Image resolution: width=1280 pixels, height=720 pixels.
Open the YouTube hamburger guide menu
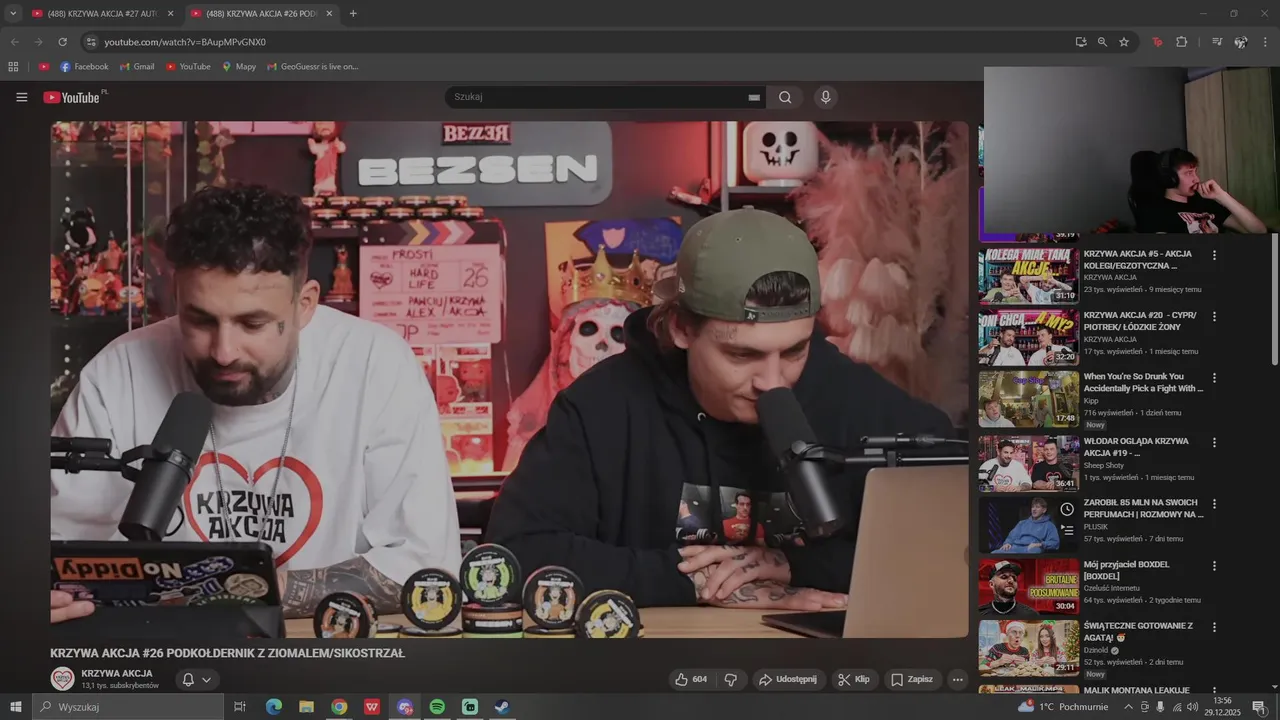coord(22,97)
